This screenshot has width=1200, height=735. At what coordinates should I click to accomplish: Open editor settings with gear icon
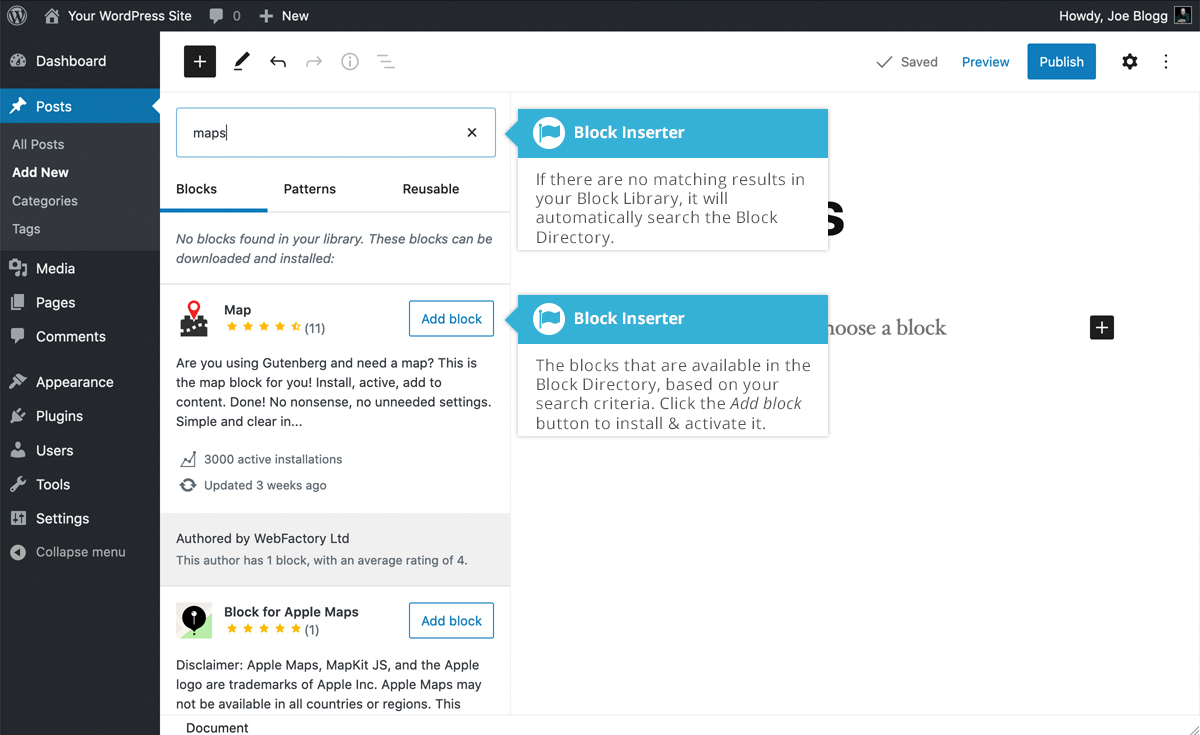[x=1129, y=61]
